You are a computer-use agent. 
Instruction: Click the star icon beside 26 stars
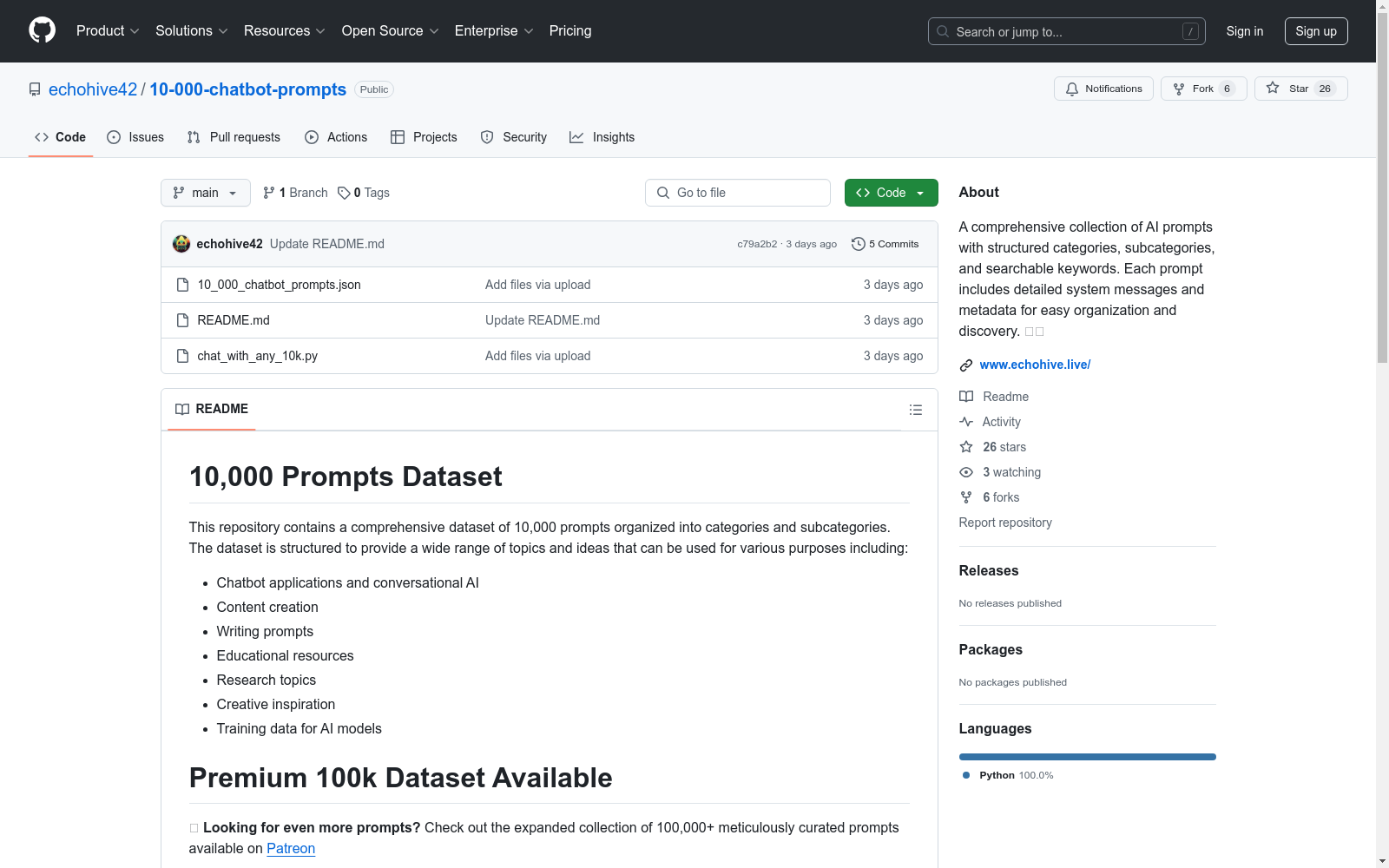(966, 447)
